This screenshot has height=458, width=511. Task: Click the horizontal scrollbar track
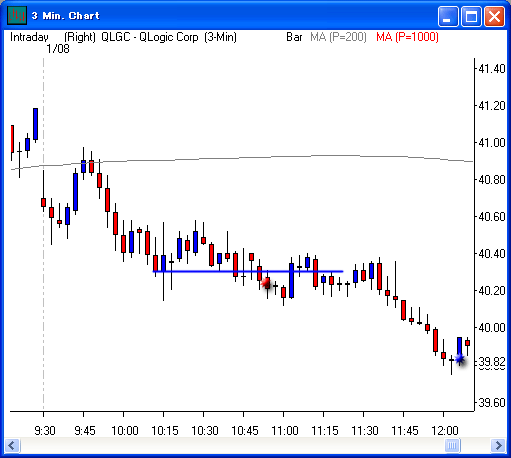click(232, 445)
